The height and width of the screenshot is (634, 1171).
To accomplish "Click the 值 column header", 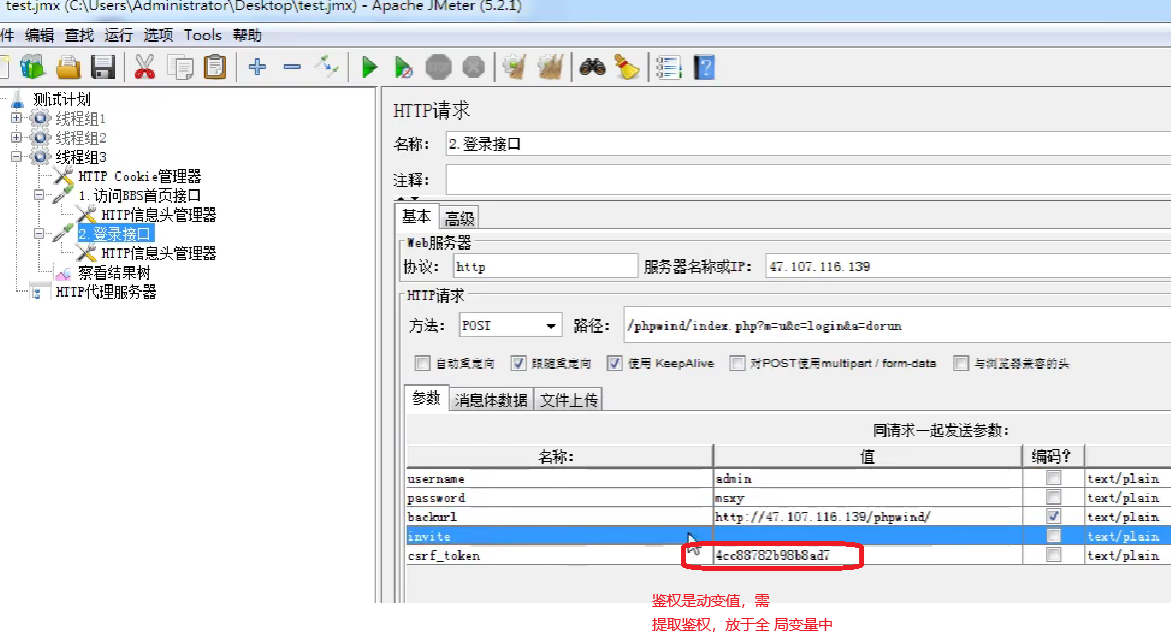I will click(867, 456).
